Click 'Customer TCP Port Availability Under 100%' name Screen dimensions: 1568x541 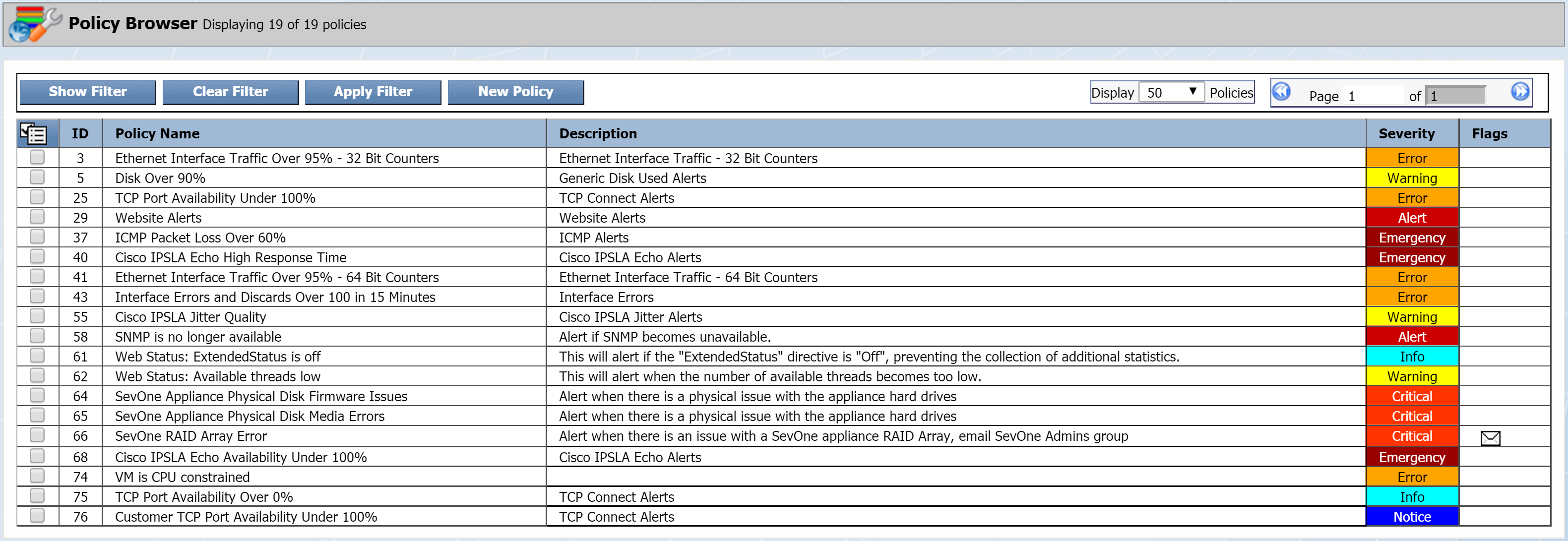click(x=246, y=517)
